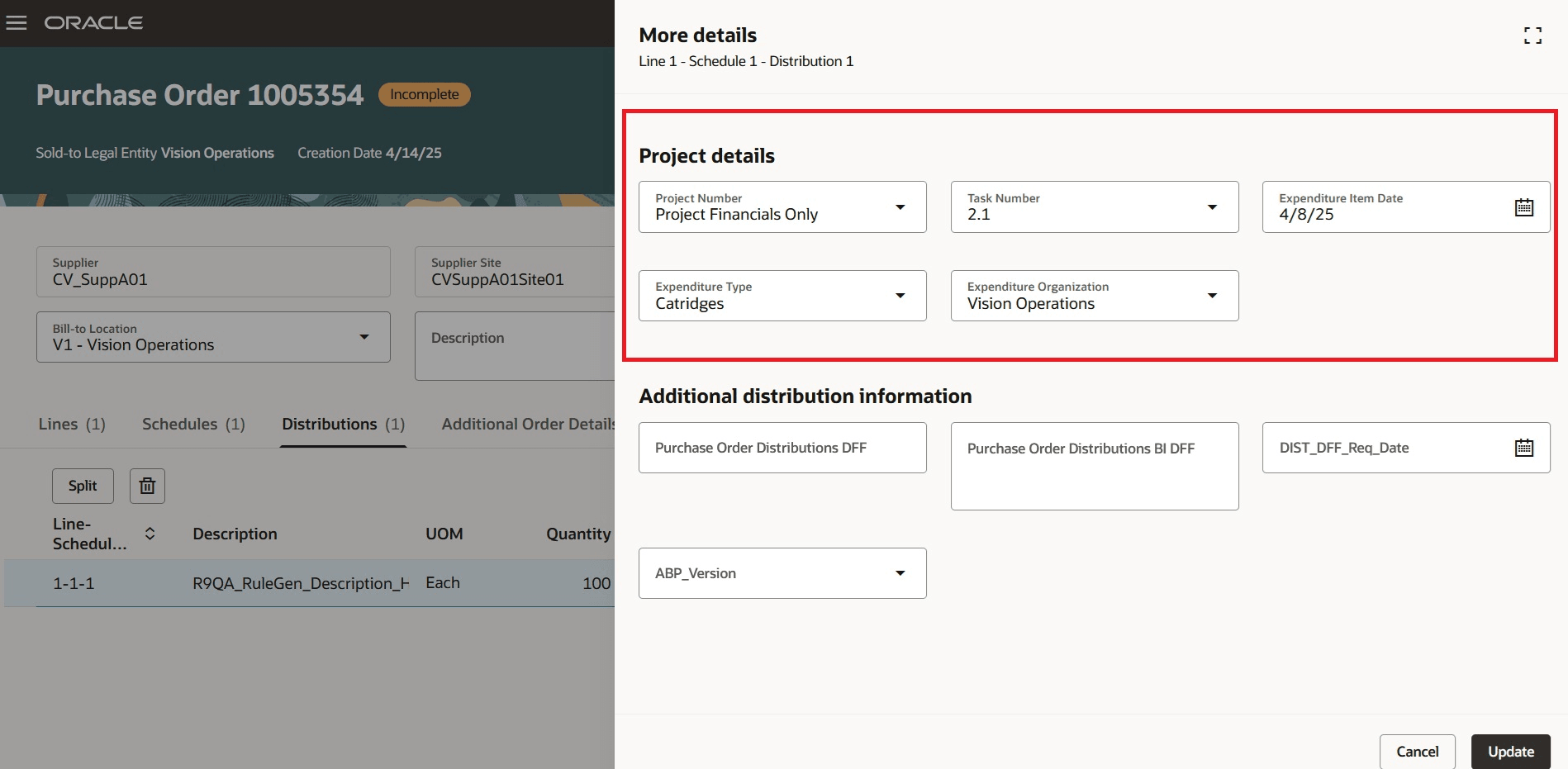Expand the ABP_Version dropdown
This screenshot has height=769, width=1568.
[x=900, y=573]
